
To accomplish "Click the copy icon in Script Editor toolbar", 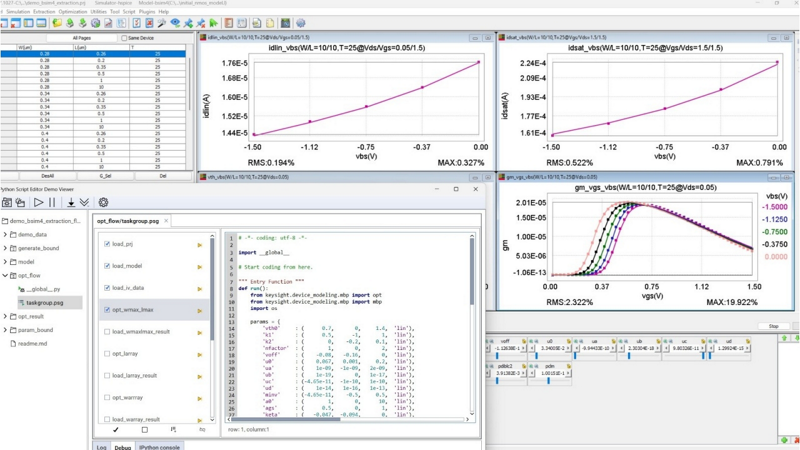I will point(20,203).
